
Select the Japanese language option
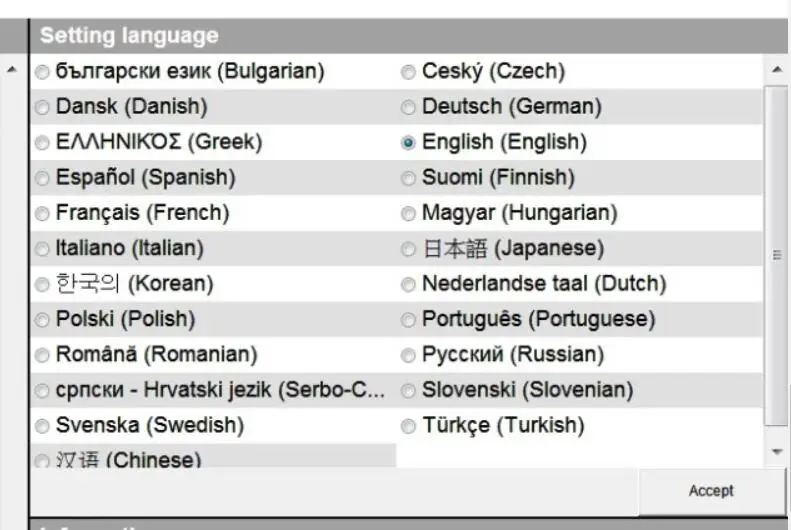click(408, 249)
